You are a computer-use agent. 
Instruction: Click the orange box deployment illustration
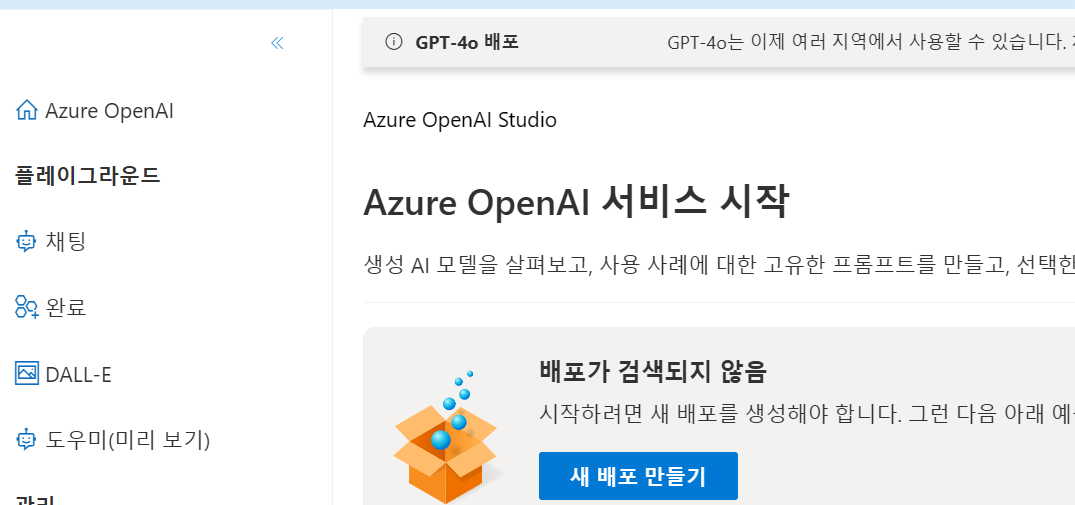click(447, 439)
